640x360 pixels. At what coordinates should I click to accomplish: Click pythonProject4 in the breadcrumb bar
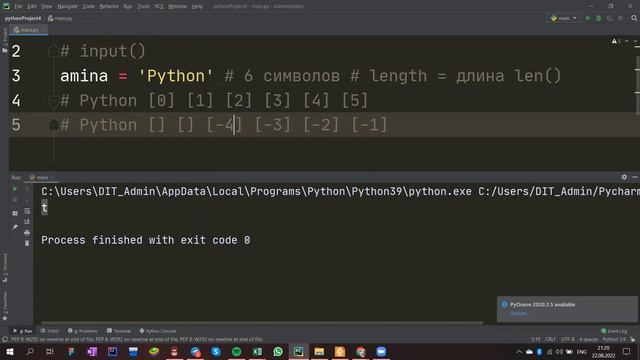pyautogui.click(x=23, y=18)
